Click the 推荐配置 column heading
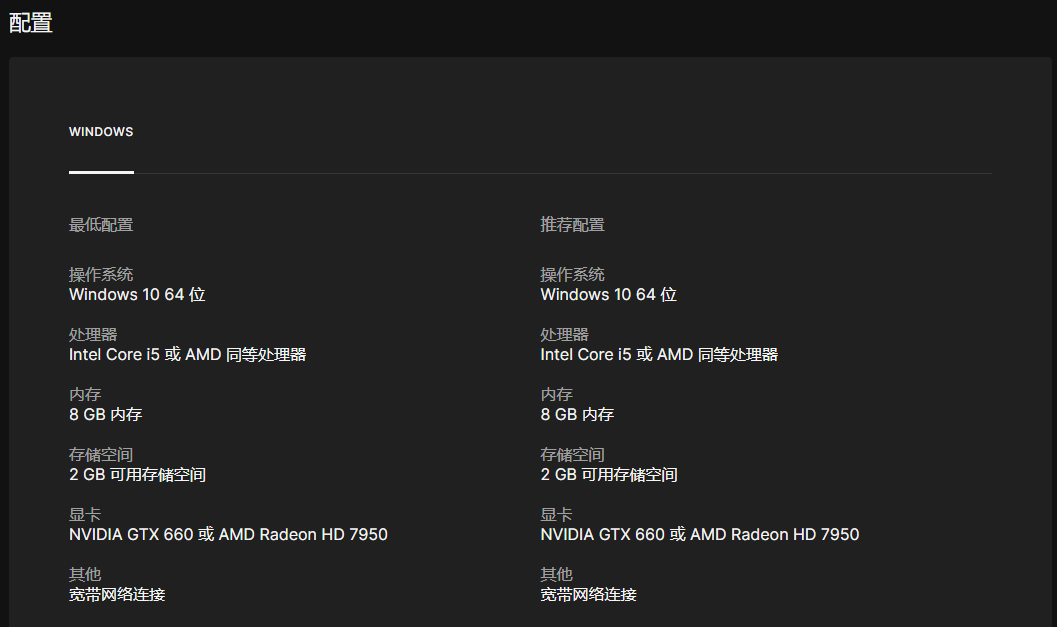This screenshot has height=627, width=1057. coord(572,225)
